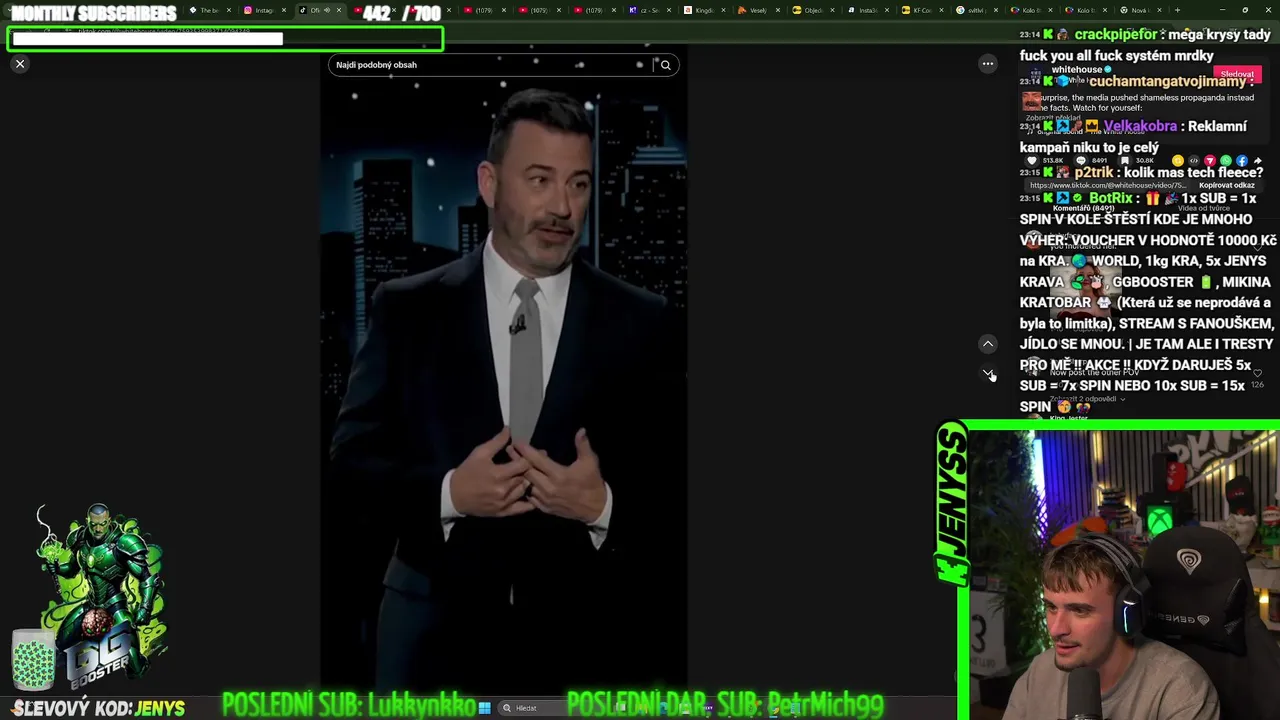Open the three-dot more options menu
The image size is (1280, 720).
(x=988, y=64)
